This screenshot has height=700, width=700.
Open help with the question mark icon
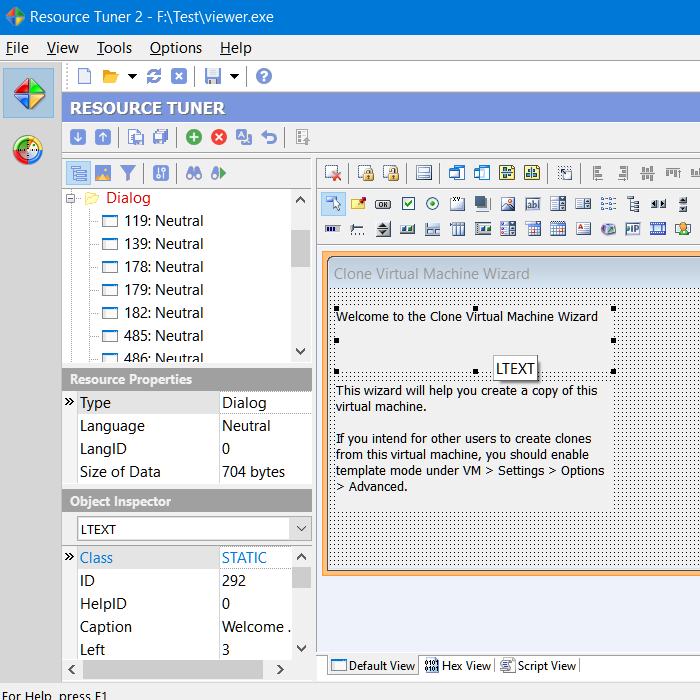click(x=264, y=76)
